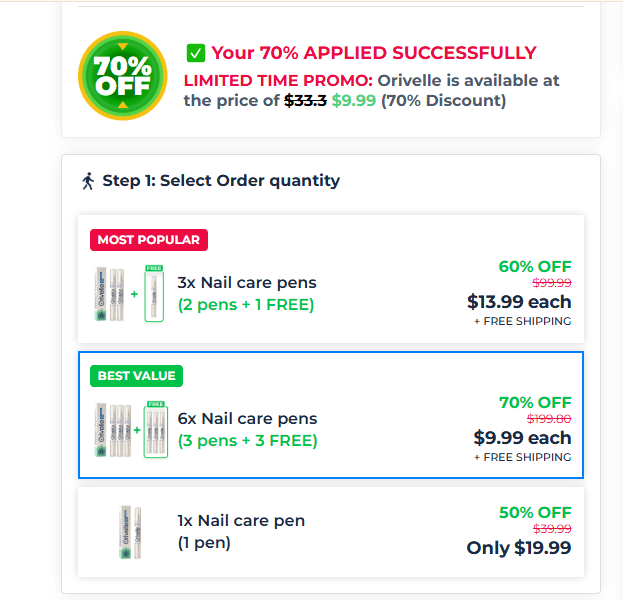Click the green checkmark icon
Viewport: 623px width, 600px height.
(196, 54)
